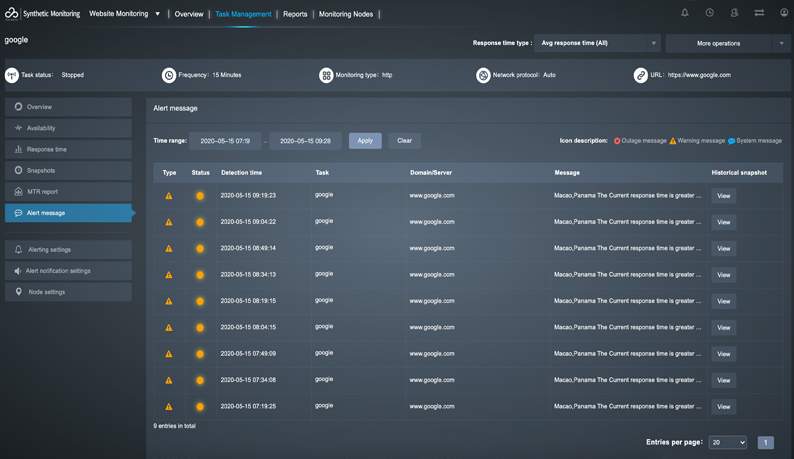Open the clock history icon in header
The image size is (794, 459).
pos(710,13)
